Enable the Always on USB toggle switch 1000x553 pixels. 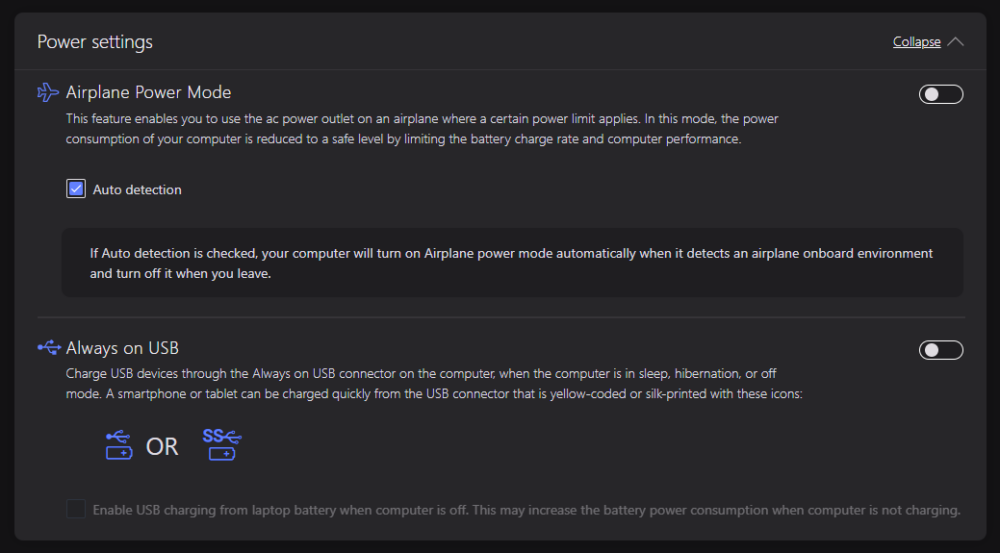940,349
